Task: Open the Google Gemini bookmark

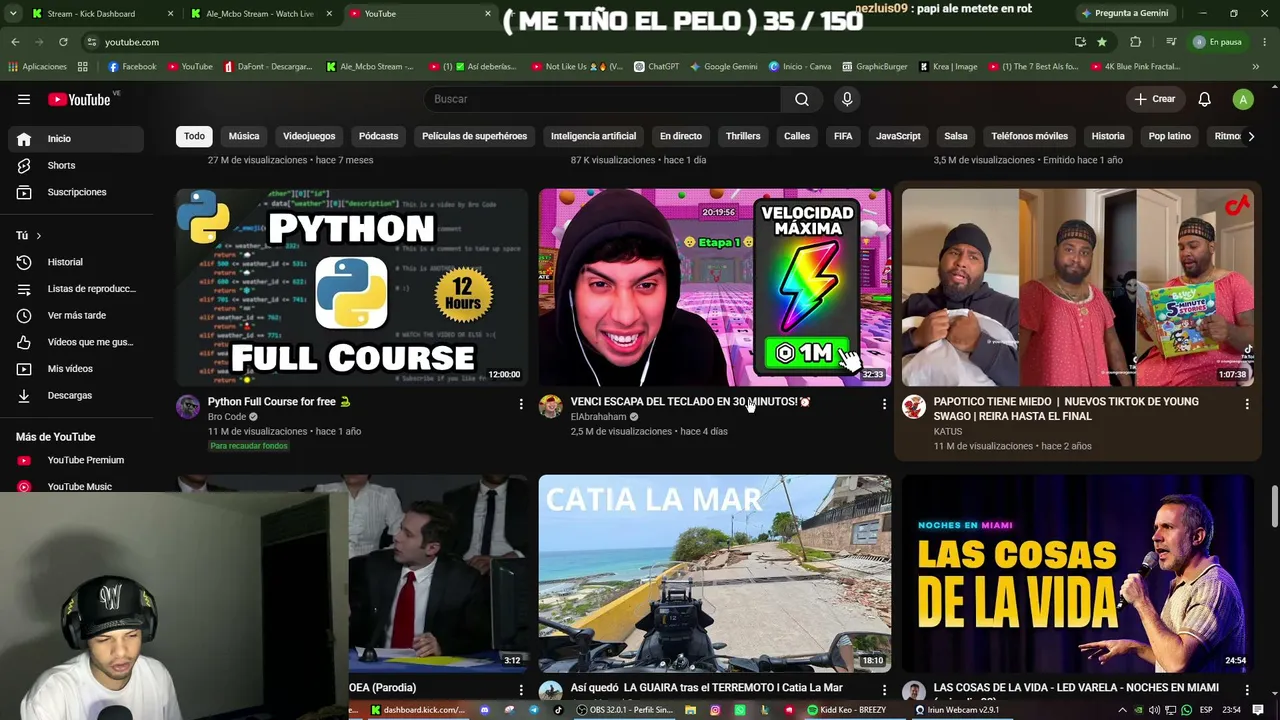Action: pyautogui.click(x=723, y=67)
